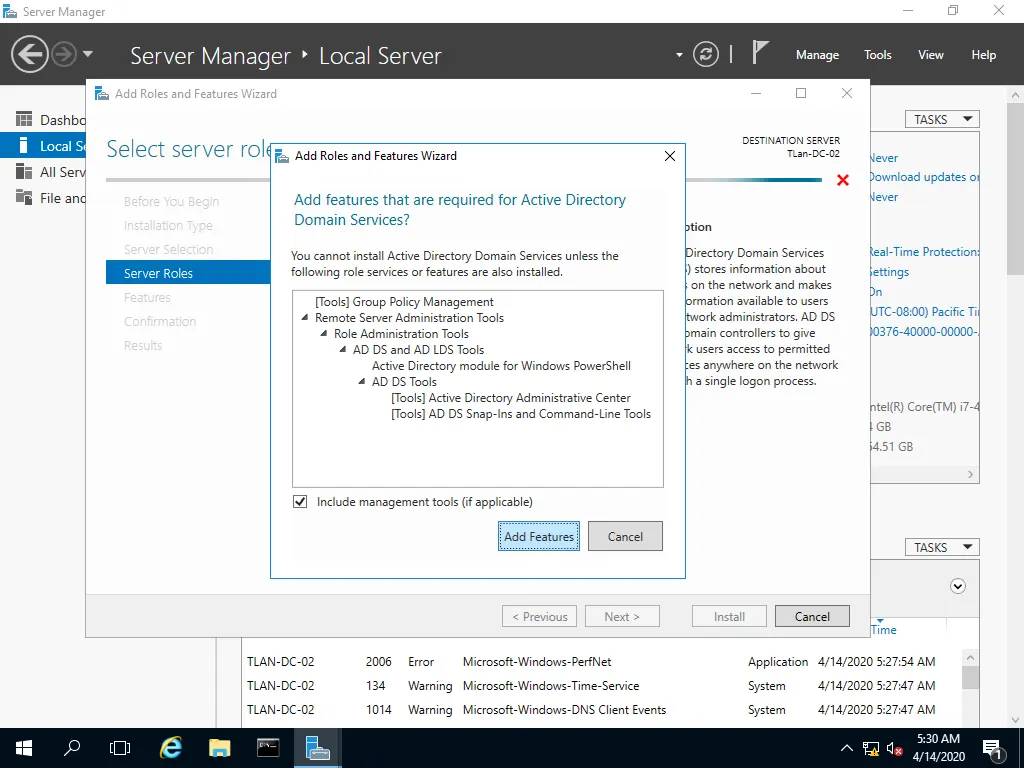Open the Action Center notification icon
Screen dimensions: 1024x768
pyautogui.click(x=992, y=748)
